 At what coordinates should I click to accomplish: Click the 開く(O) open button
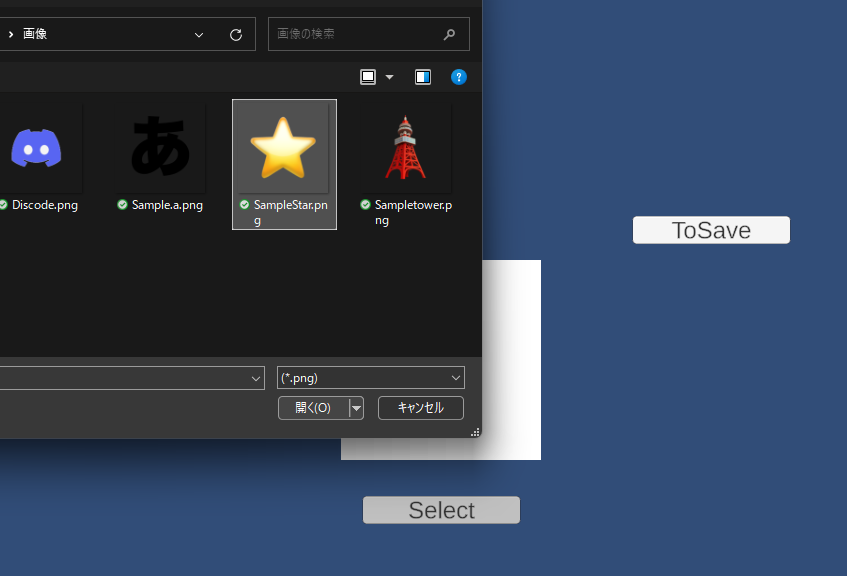[313, 408]
